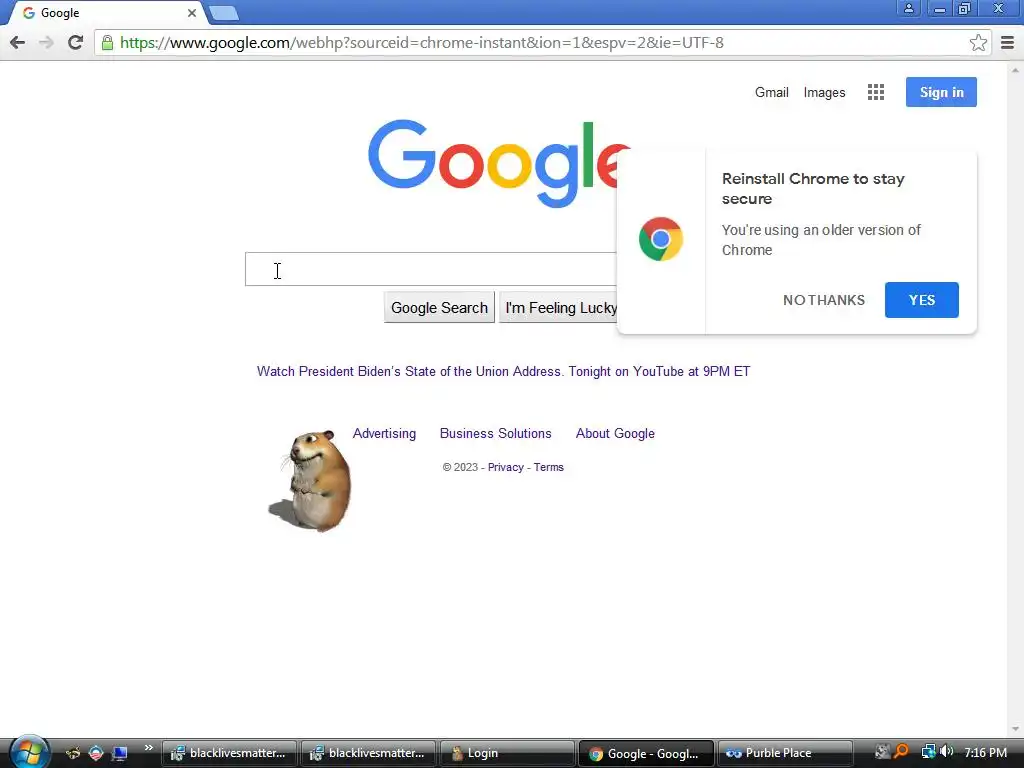Open the Privacy link

coord(505,467)
